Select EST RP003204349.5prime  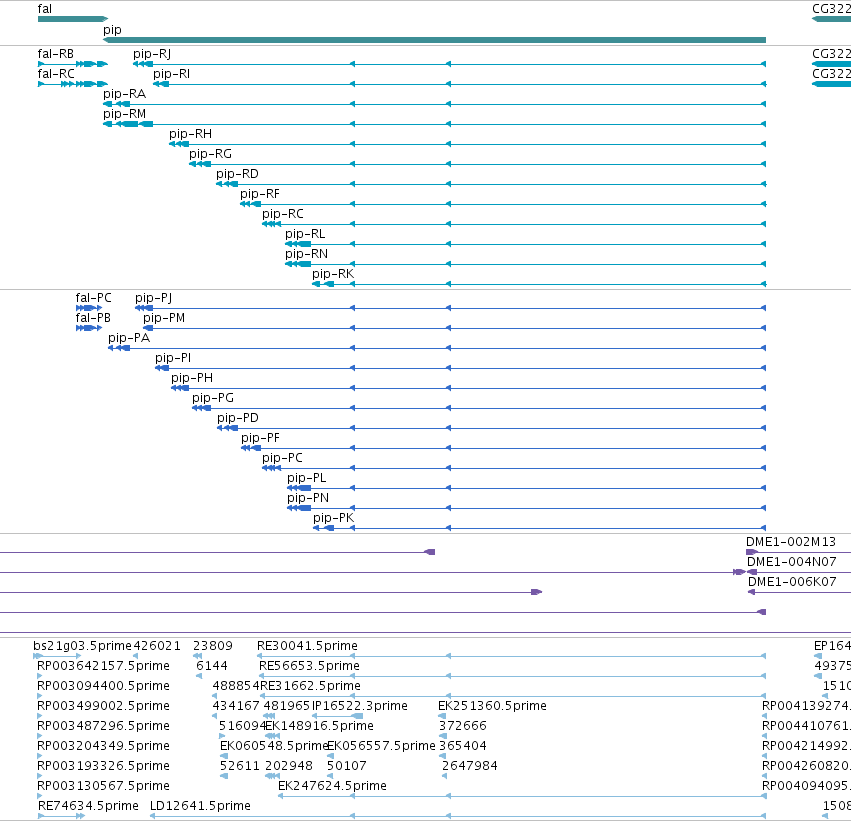point(103,747)
